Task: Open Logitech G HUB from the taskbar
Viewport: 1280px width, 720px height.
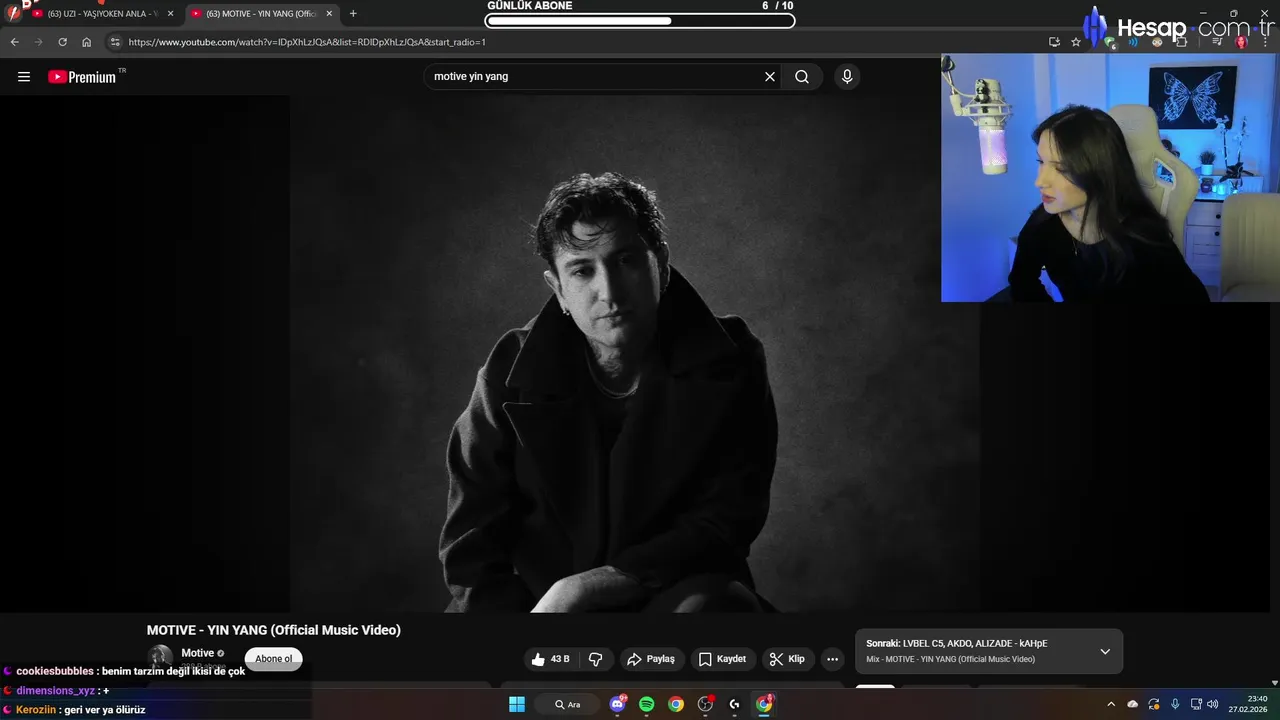Action: click(735, 704)
